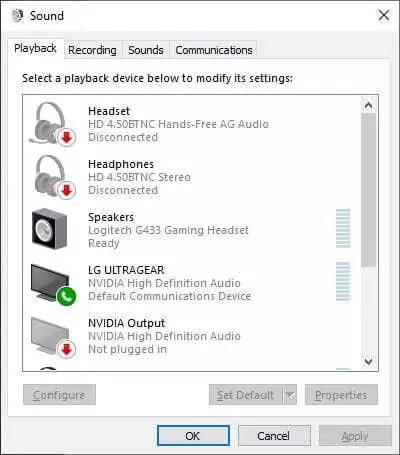Confirm with the OK button
The height and width of the screenshot is (455, 400).
click(193, 436)
